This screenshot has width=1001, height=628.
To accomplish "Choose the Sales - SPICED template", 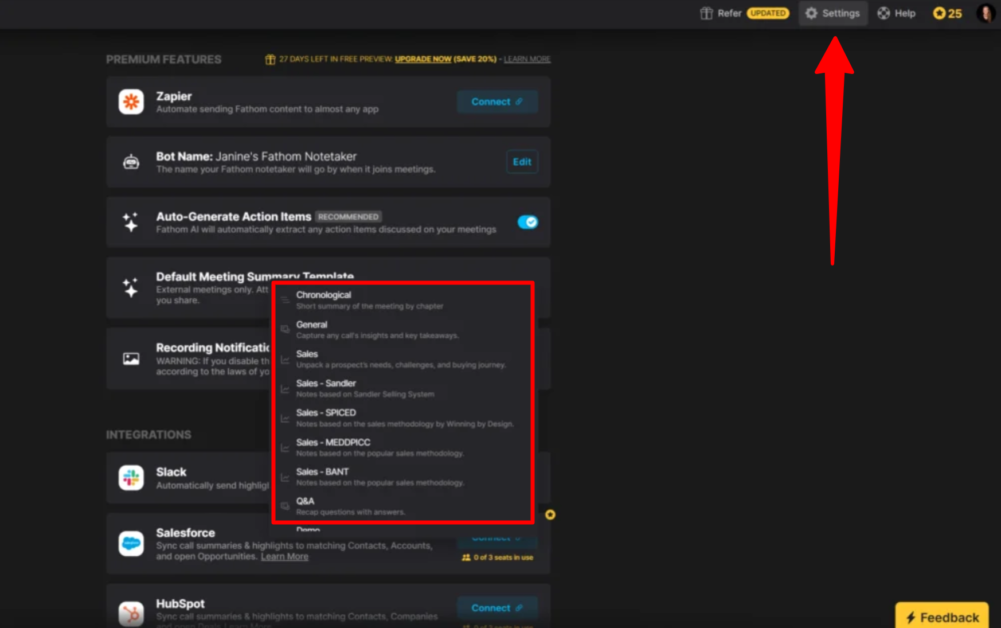I will point(326,413).
